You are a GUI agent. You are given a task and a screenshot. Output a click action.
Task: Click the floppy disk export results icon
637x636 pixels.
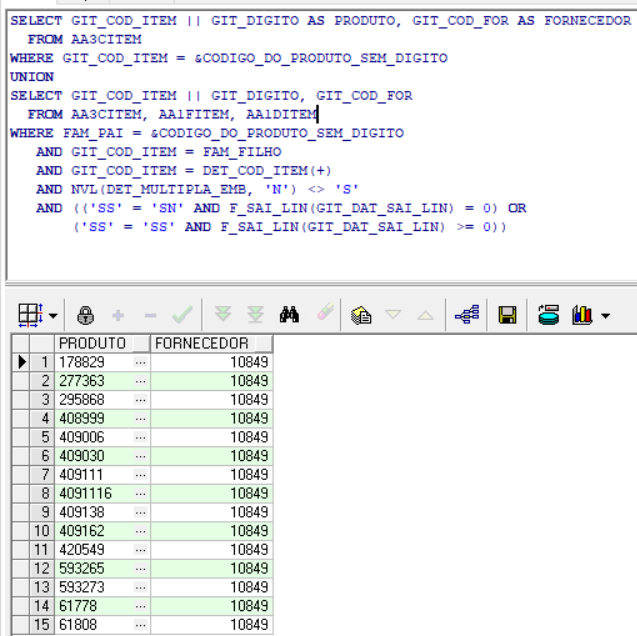(x=507, y=315)
